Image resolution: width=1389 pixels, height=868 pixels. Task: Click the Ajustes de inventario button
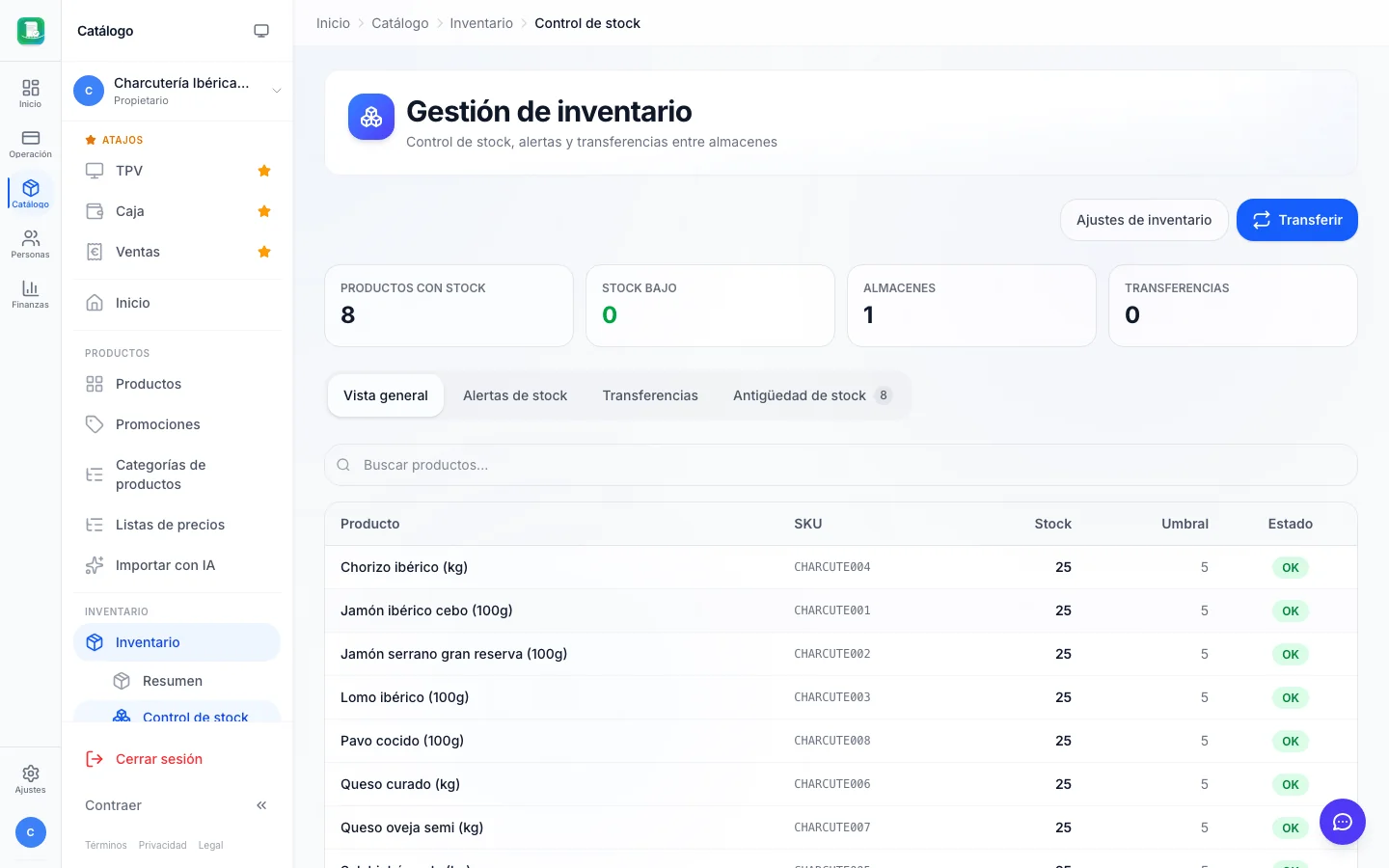pos(1144,220)
